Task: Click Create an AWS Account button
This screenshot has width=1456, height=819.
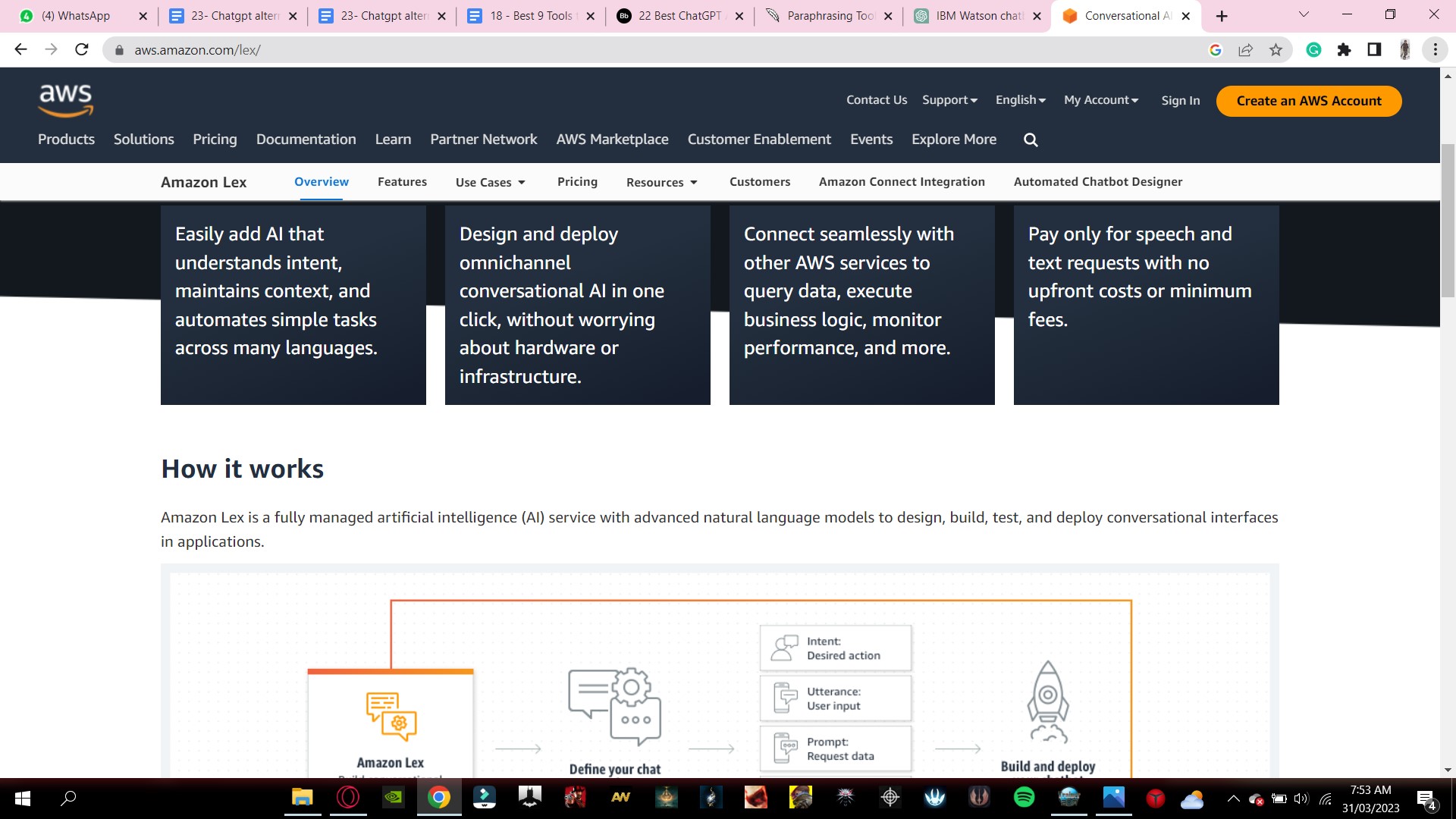Action: tap(1308, 100)
